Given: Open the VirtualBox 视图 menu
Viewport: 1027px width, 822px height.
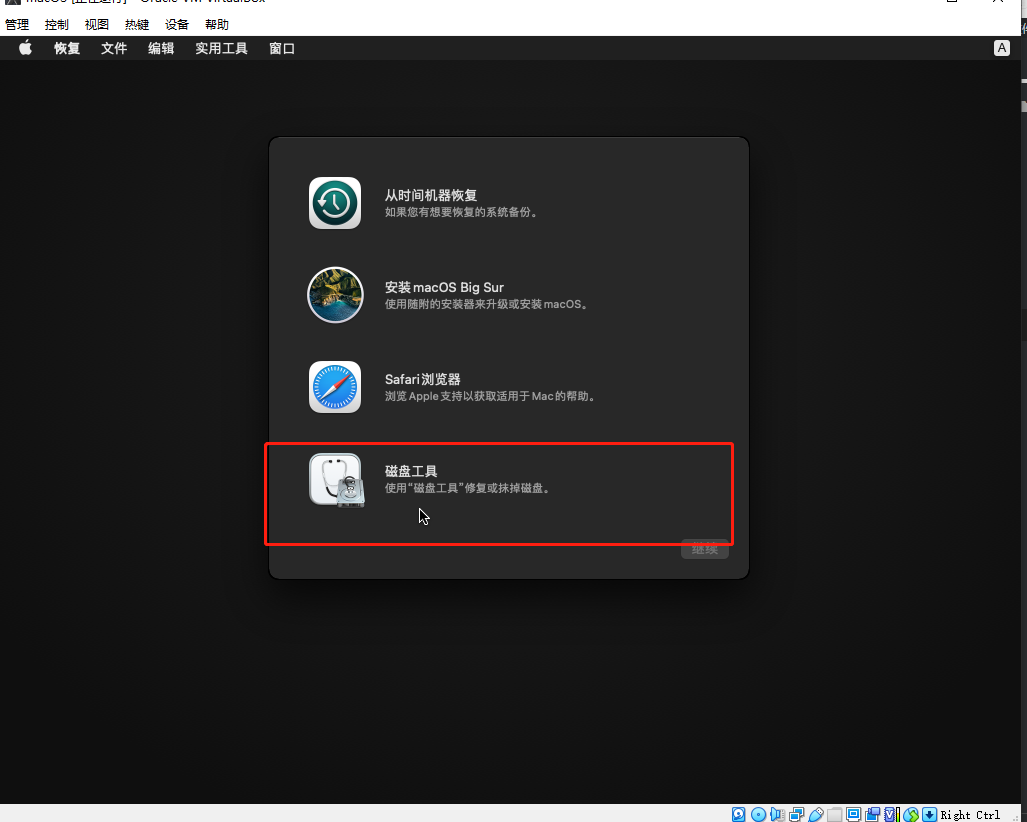Looking at the screenshot, I should coord(97,24).
